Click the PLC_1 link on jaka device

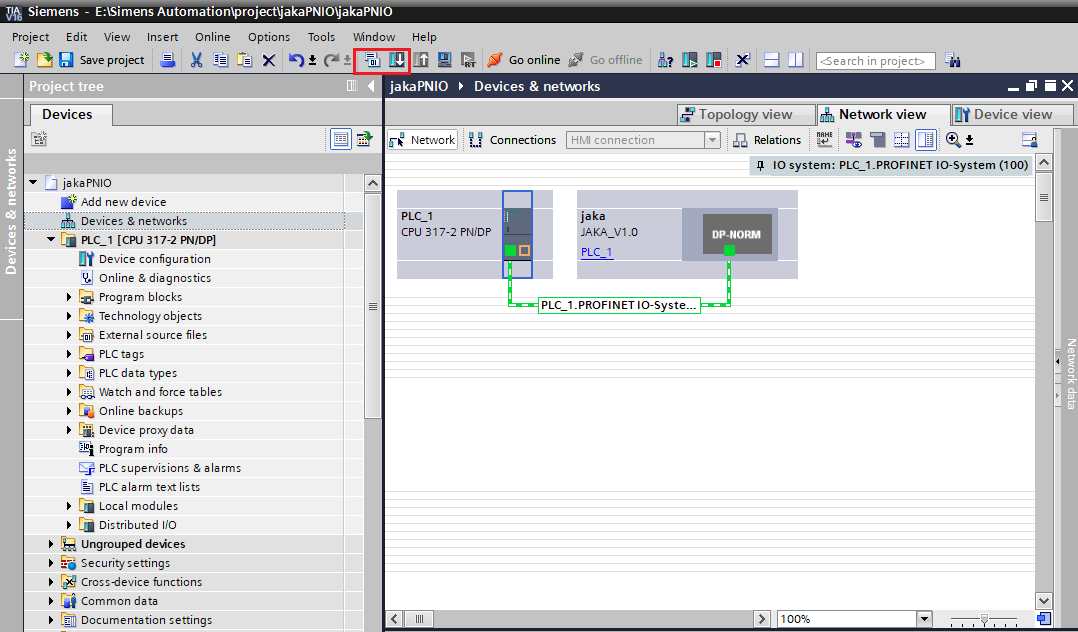coord(596,252)
